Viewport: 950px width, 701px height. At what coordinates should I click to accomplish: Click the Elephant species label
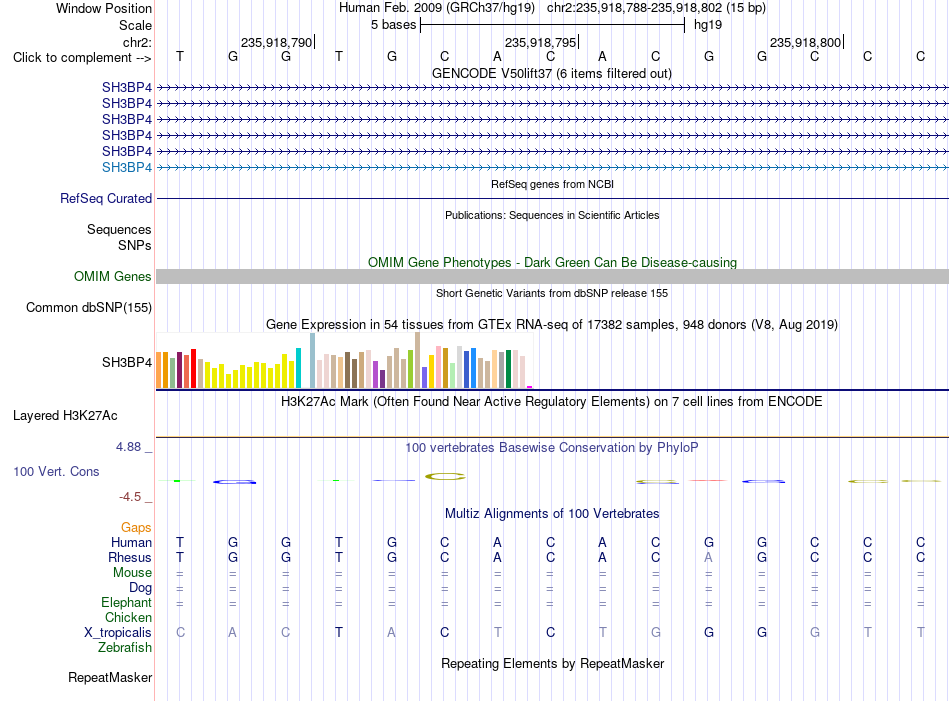click(126, 603)
